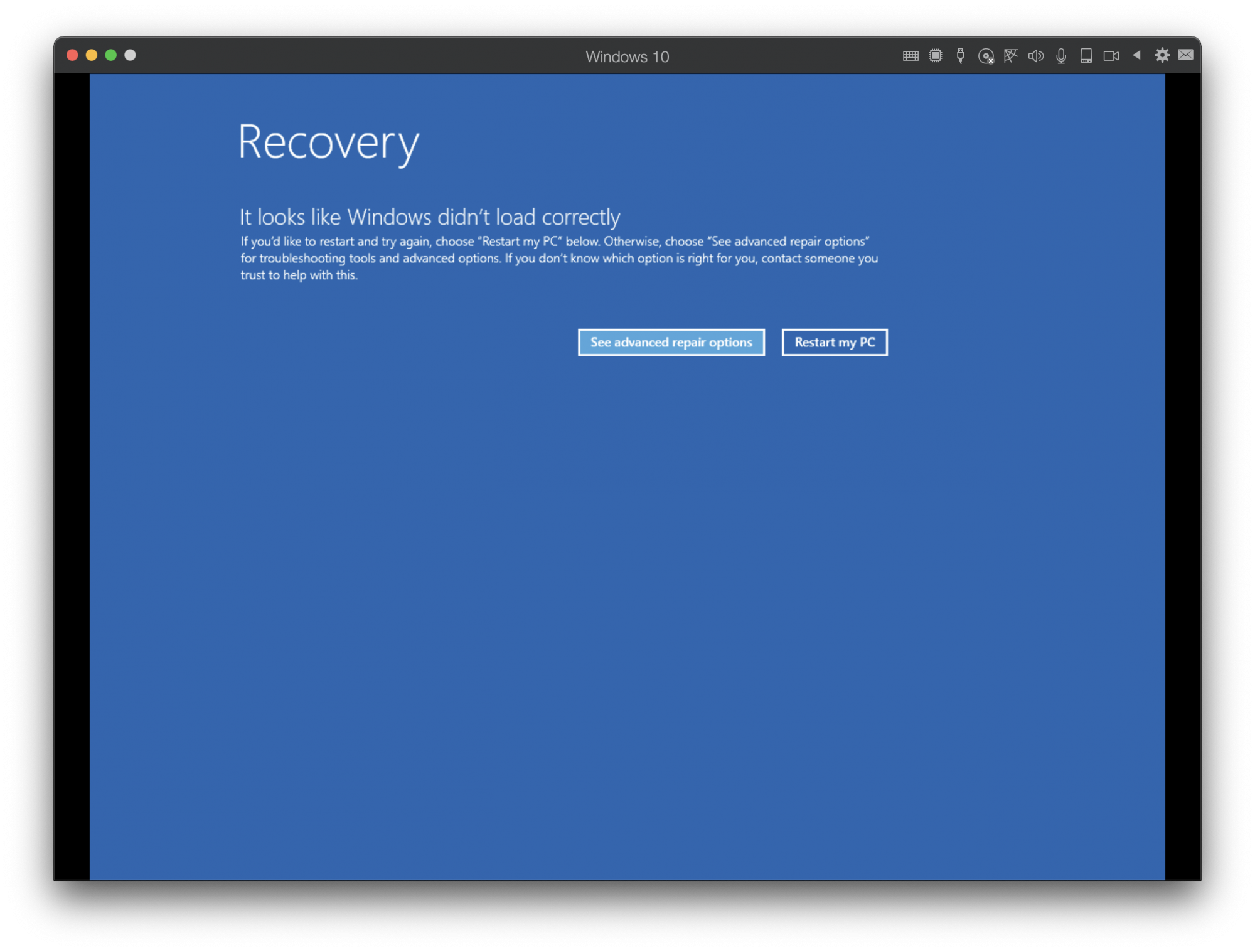Viewport: 1255px width, 952px height.
Task: Click the CPU chip icon in the title bar
Action: [936, 56]
